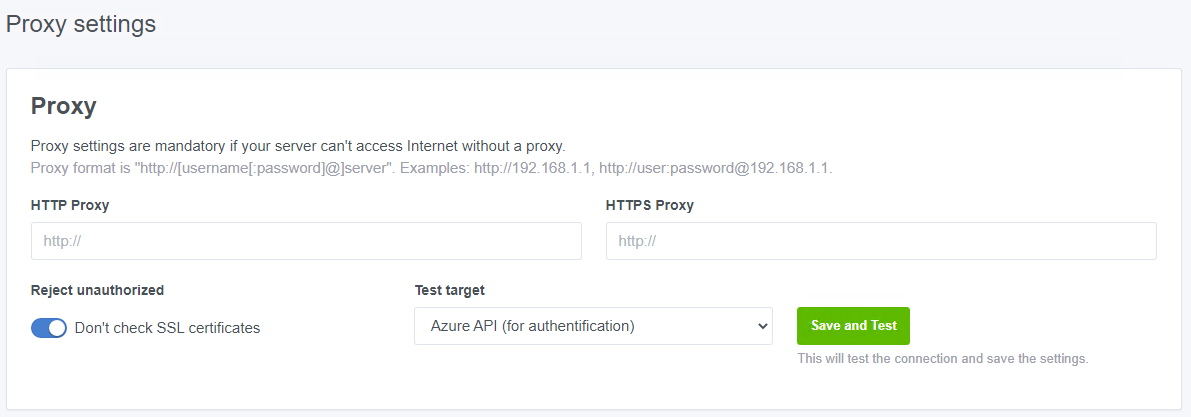Click the "Reject unauthorized" label
The image size is (1191, 417).
(97, 290)
